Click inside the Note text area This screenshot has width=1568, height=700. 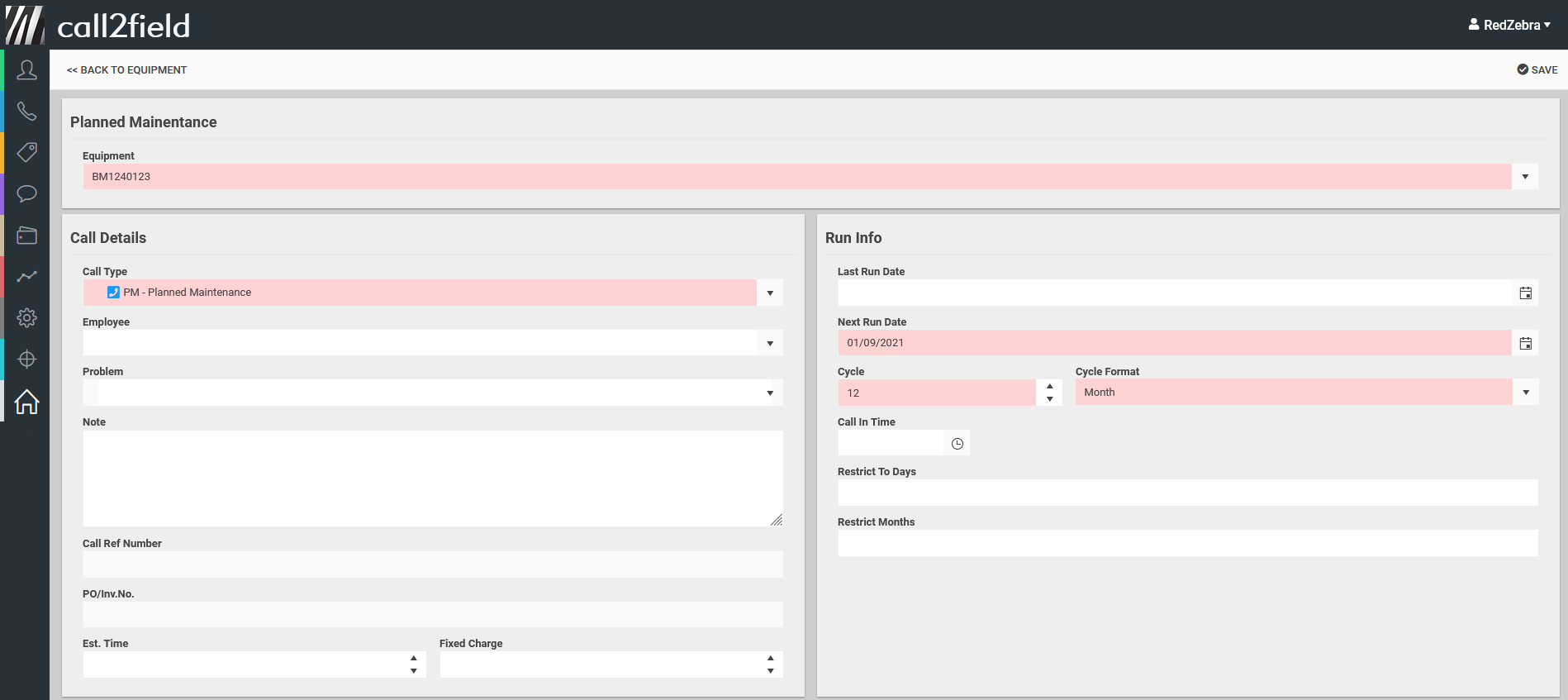[x=432, y=478]
